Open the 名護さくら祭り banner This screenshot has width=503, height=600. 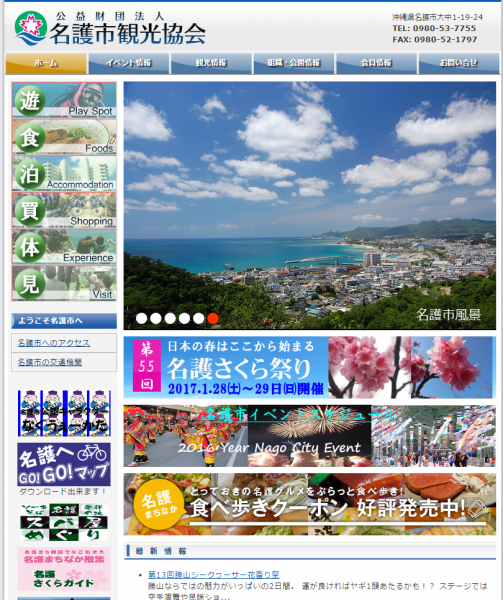pyautogui.click(x=309, y=367)
